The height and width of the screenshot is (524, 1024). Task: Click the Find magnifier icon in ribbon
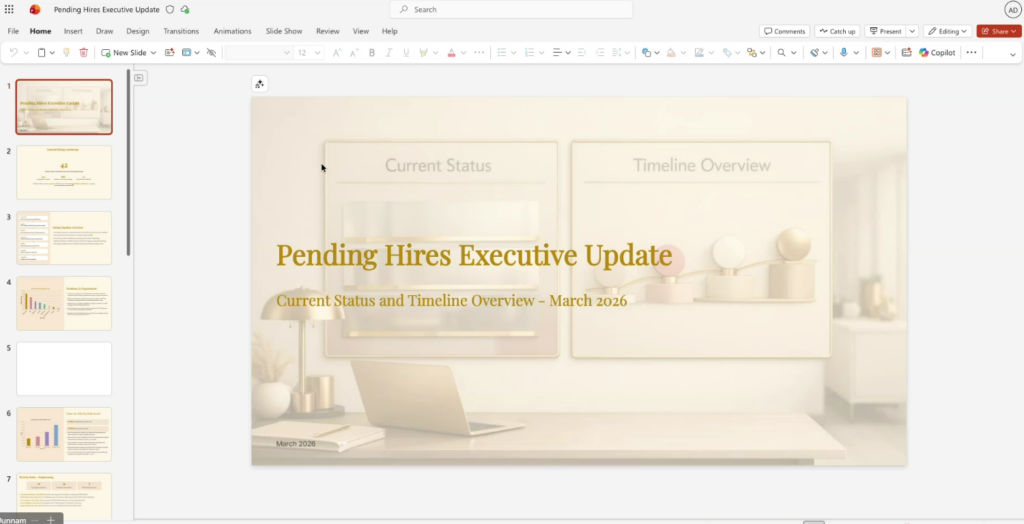(x=781, y=52)
